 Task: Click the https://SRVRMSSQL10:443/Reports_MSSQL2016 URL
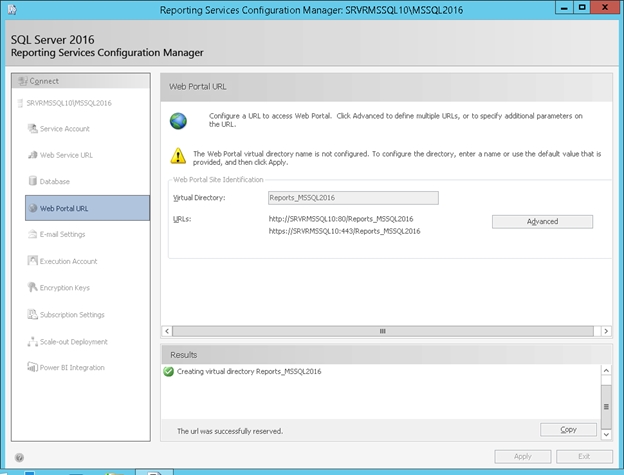[x=344, y=231]
